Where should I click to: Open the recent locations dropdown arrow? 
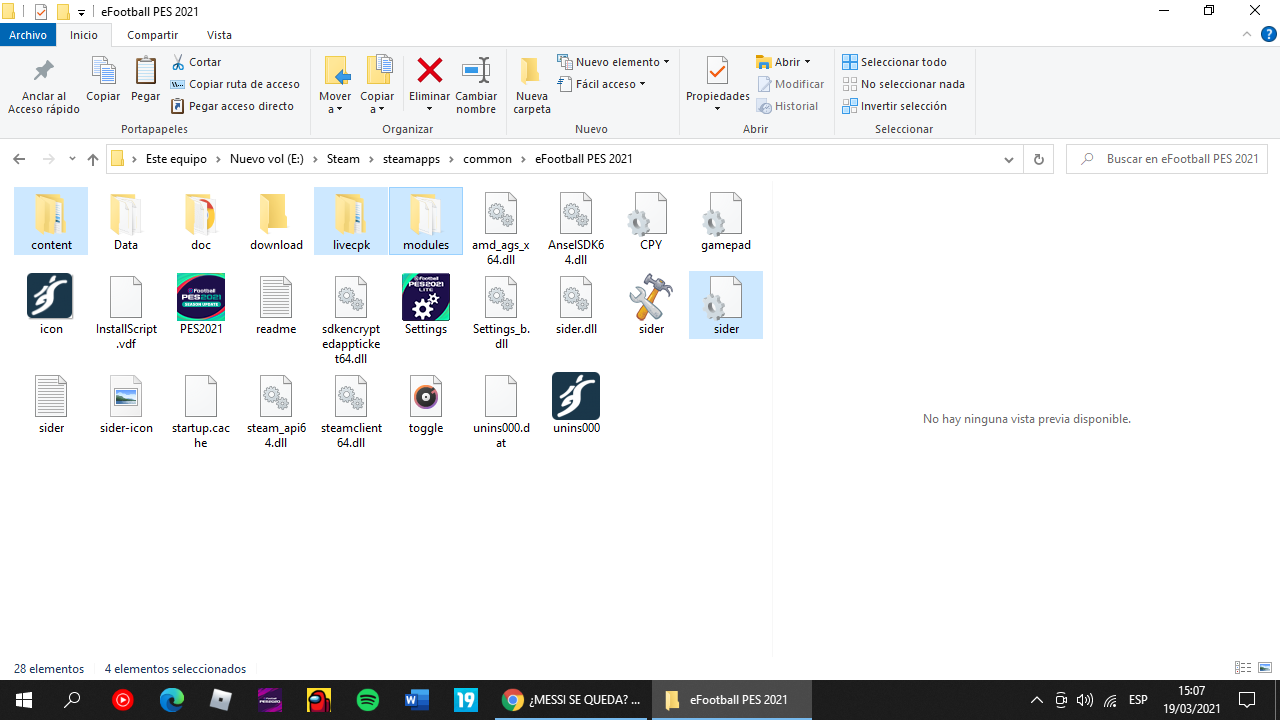coord(72,159)
